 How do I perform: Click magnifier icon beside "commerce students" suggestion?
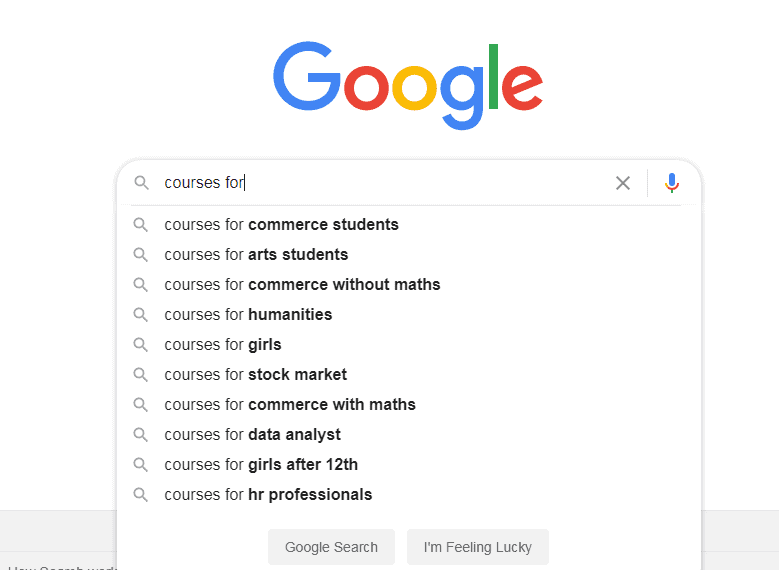tap(141, 225)
